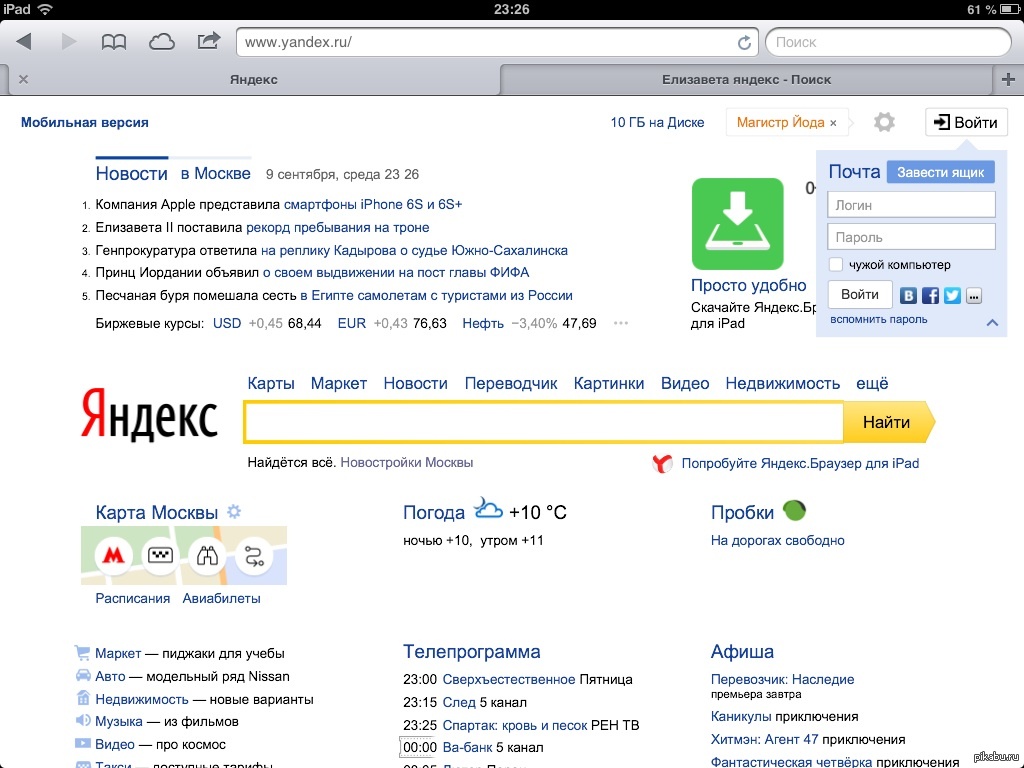The width and height of the screenshot is (1024, 768).
Task: Open the bookmarks book icon
Action: point(114,42)
